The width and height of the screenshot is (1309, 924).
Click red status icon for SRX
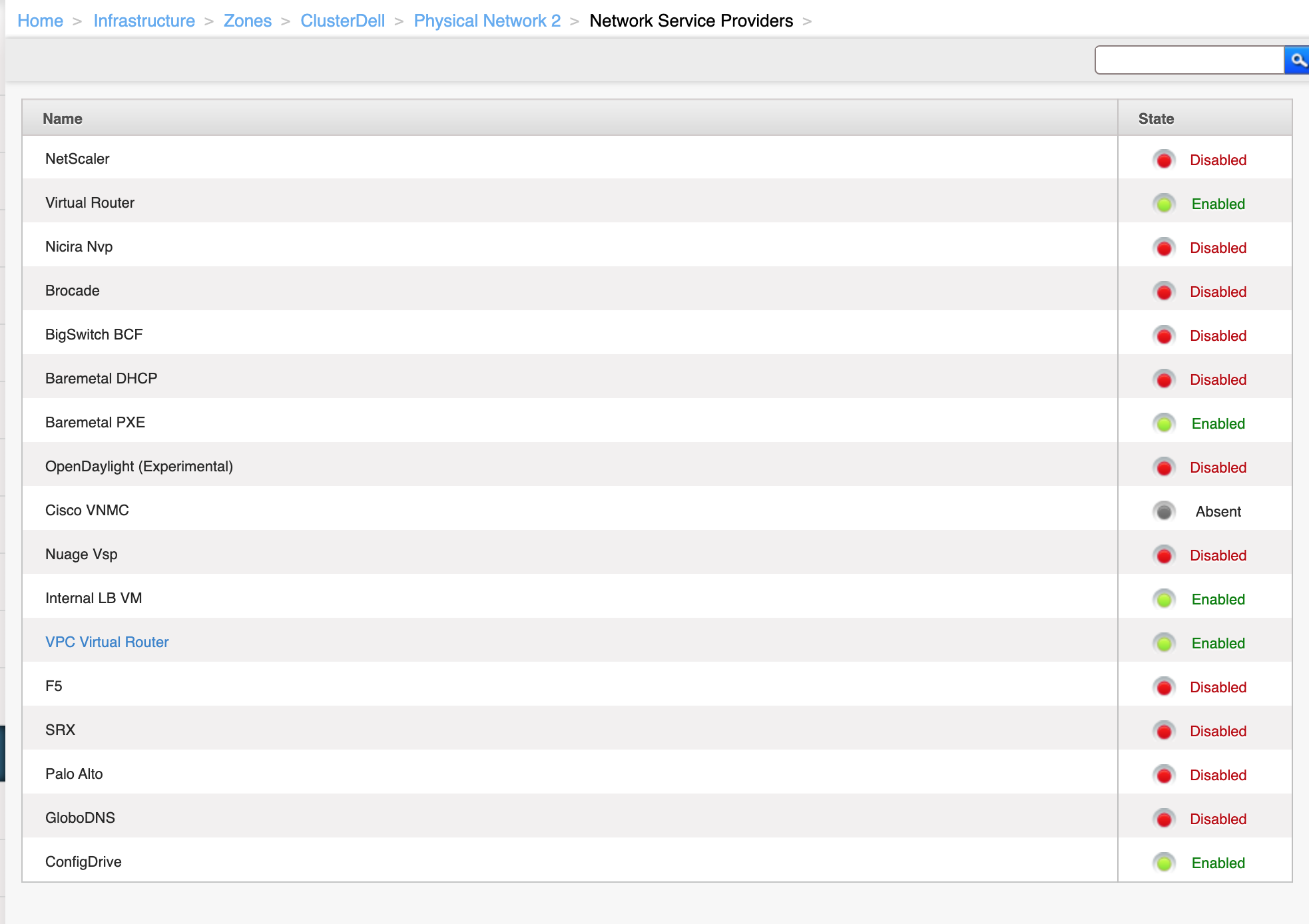pyautogui.click(x=1164, y=731)
